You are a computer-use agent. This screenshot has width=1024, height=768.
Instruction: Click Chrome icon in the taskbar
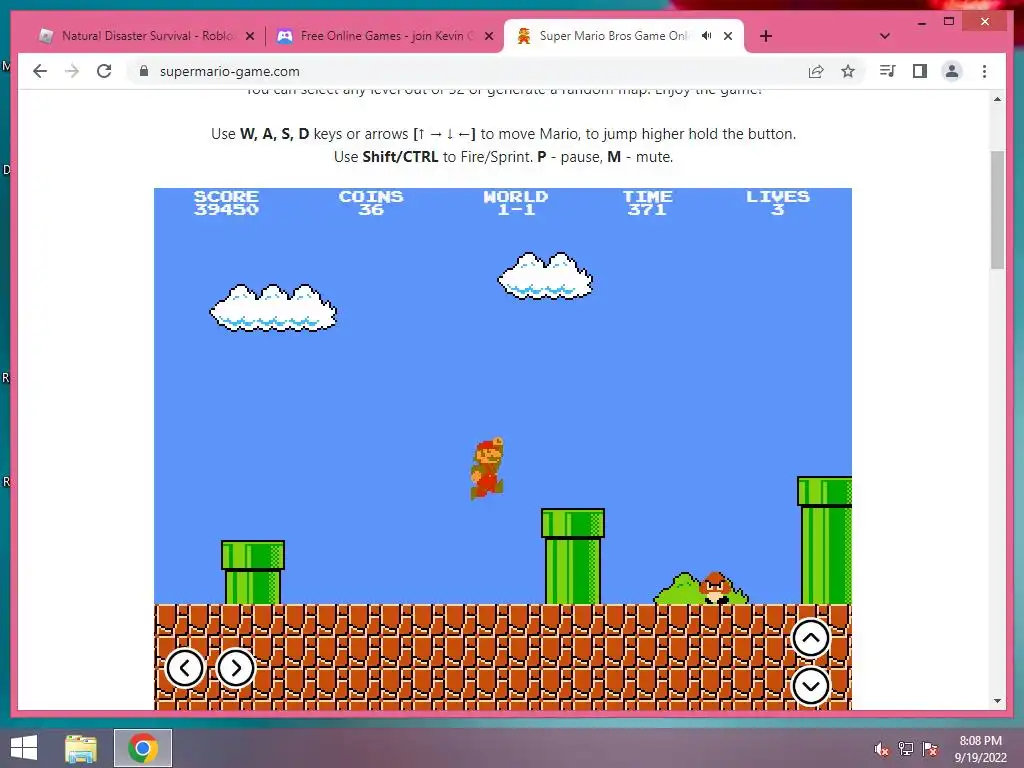(143, 748)
